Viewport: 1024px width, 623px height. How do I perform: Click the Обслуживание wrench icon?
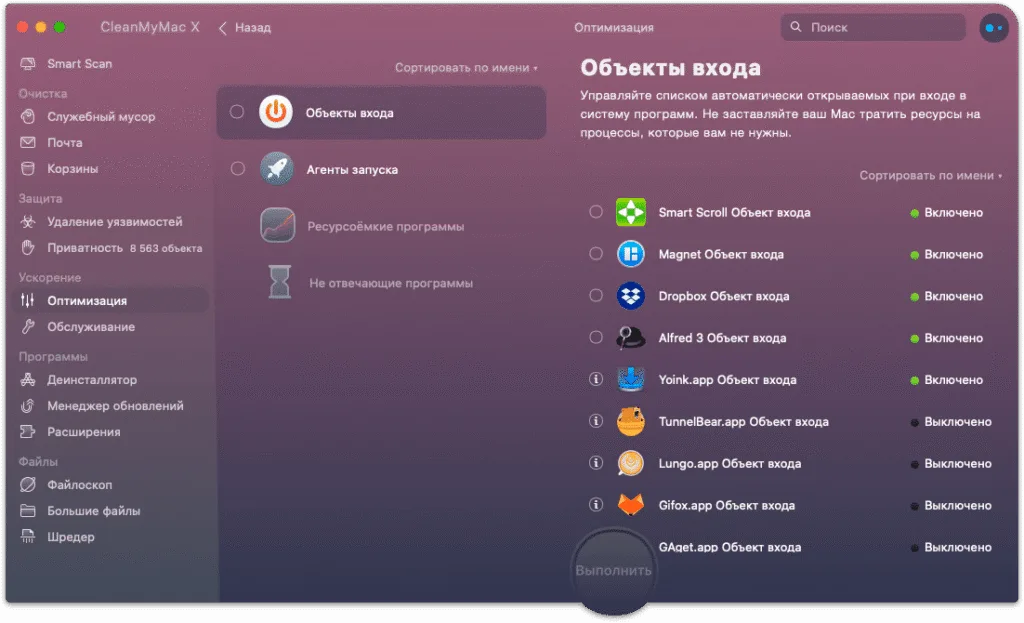pos(27,327)
